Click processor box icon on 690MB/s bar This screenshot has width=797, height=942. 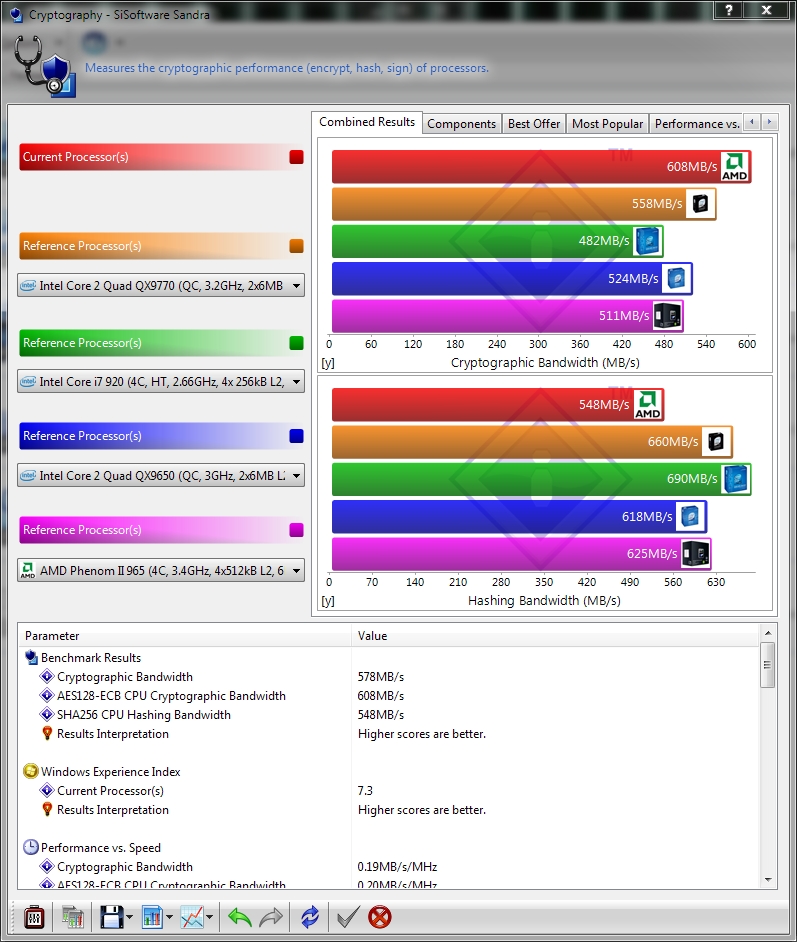point(735,479)
